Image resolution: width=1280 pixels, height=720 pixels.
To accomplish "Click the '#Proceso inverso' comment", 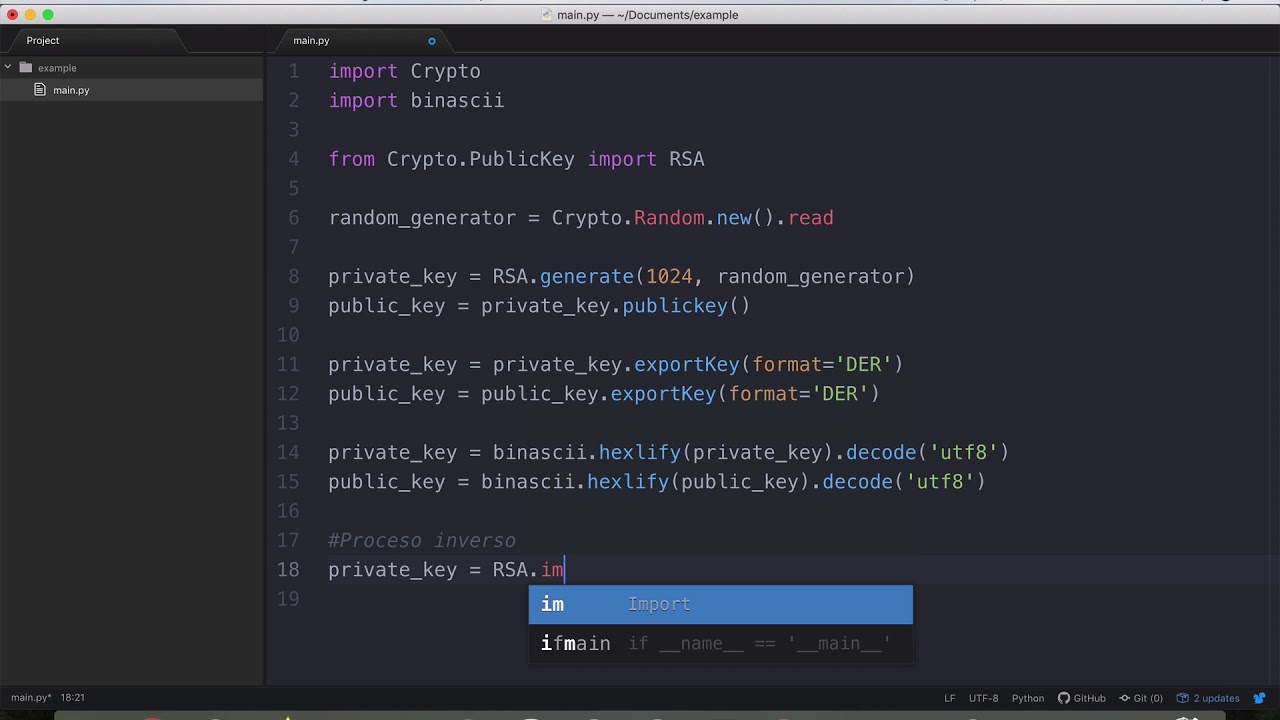I will pyautogui.click(x=422, y=540).
